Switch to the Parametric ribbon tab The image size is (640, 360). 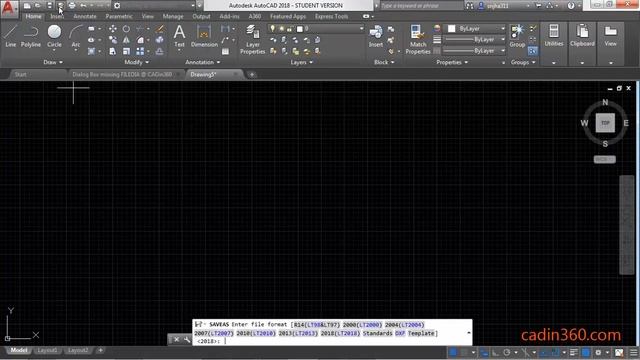click(x=119, y=16)
